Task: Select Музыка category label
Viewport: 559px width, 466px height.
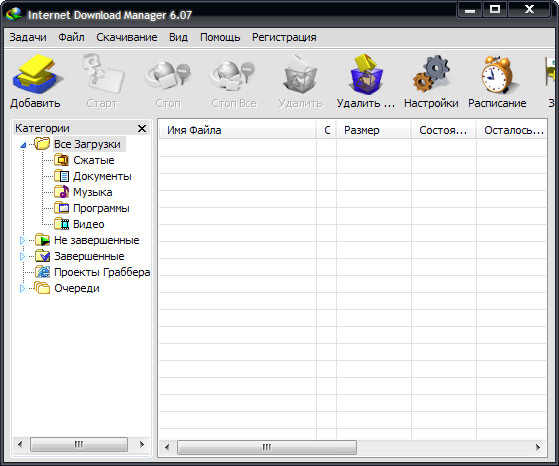Action: click(x=93, y=192)
